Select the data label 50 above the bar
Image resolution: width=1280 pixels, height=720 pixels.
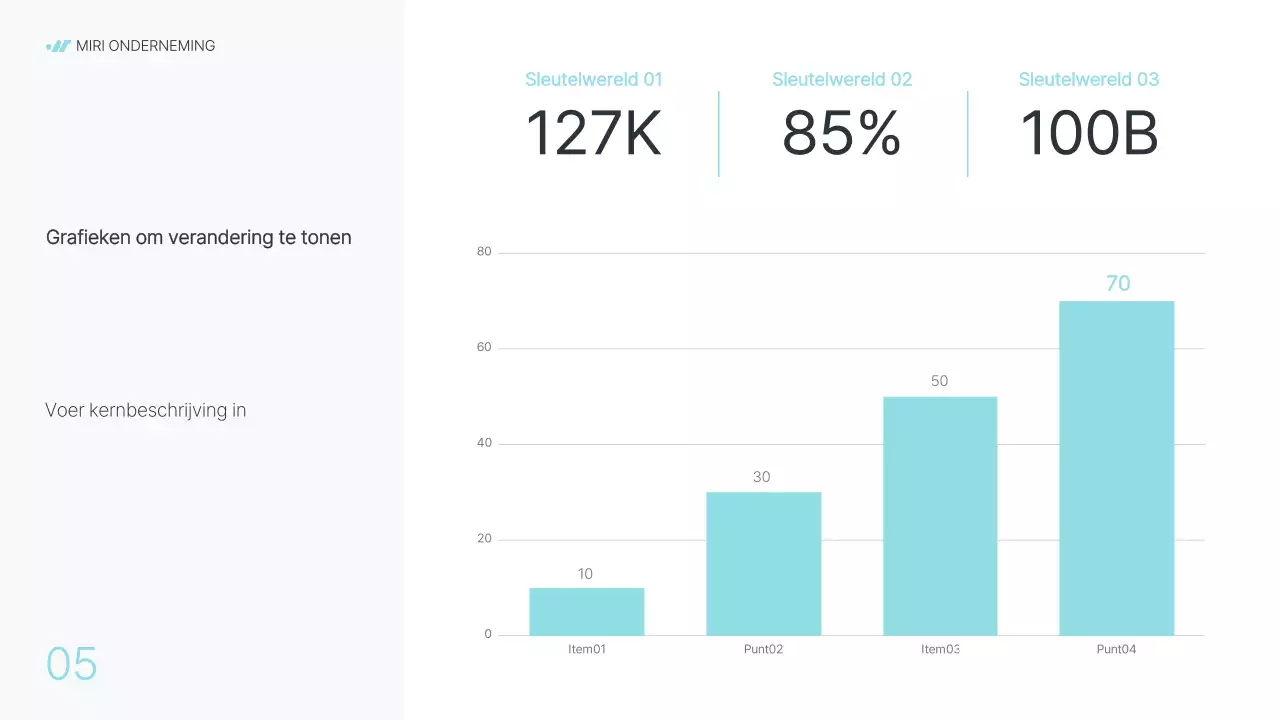click(939, 381)
